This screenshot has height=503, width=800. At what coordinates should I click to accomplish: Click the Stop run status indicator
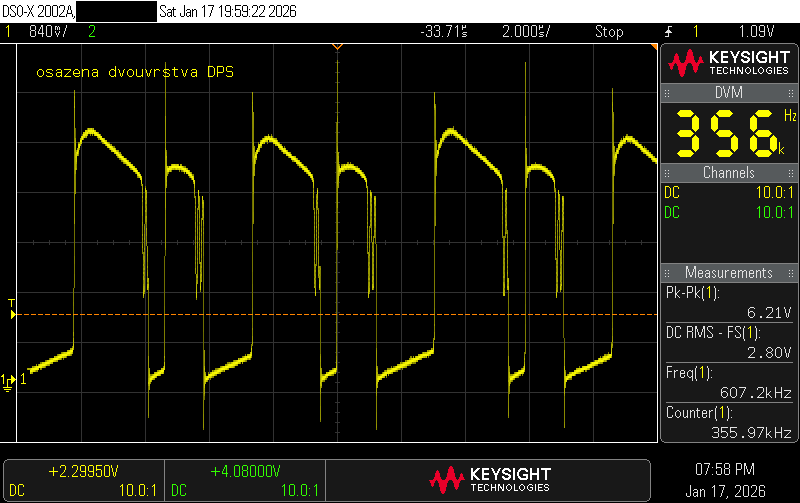click(x=609, y=32)
